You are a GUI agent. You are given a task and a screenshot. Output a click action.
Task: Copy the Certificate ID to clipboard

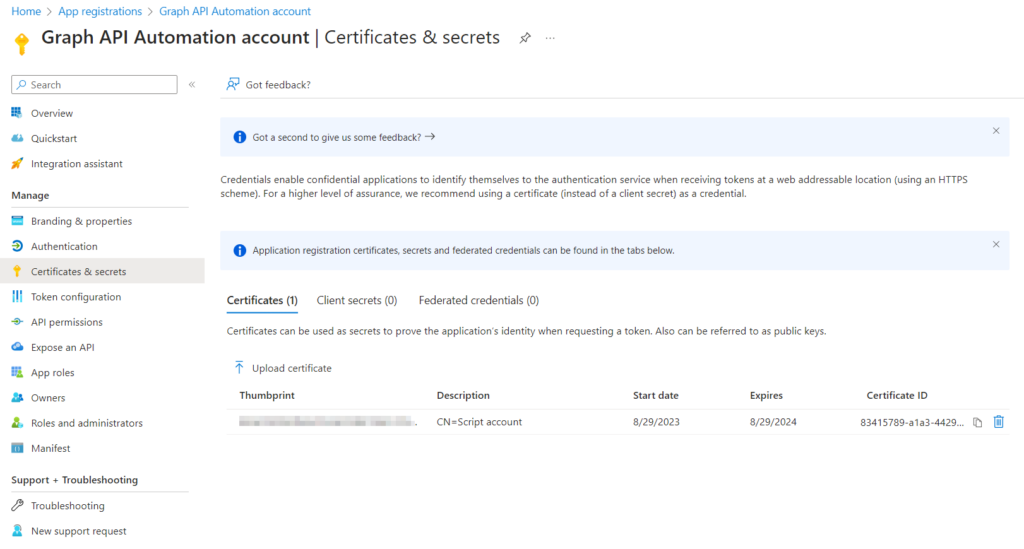pyautogui.click(x=977, y=422)
